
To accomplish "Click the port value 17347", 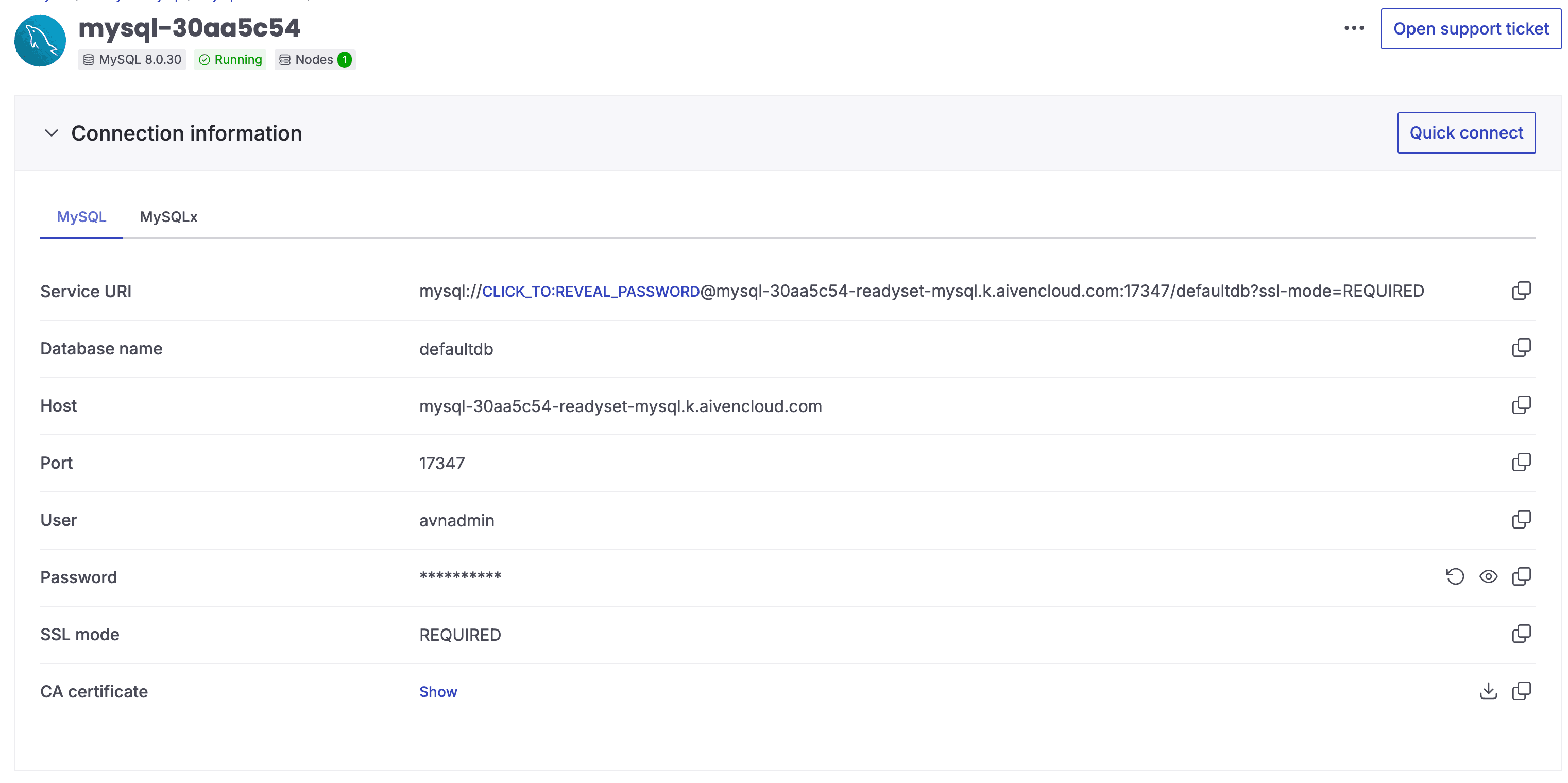I will click(x=442, y=463).
